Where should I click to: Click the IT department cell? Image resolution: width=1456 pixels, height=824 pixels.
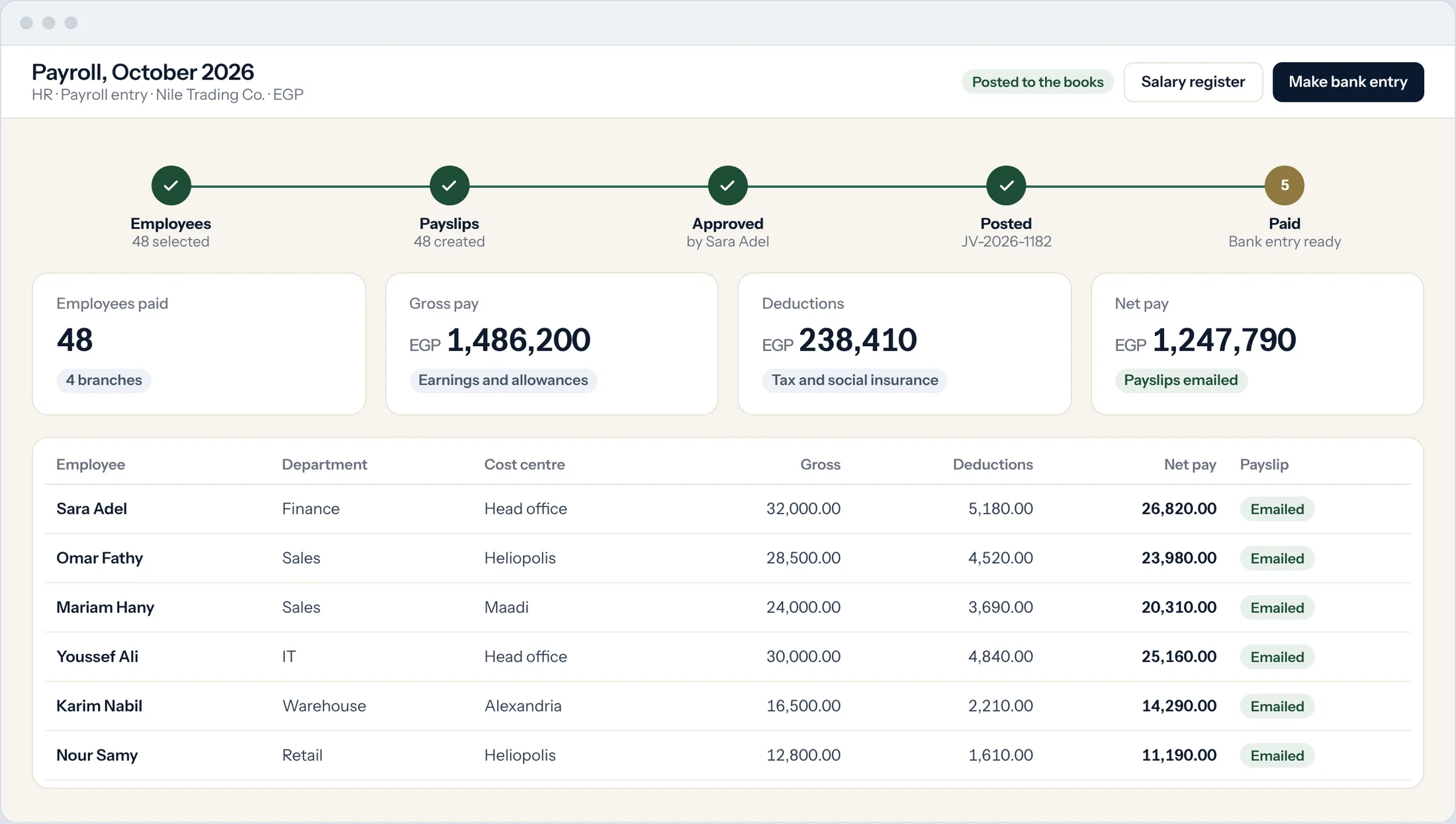289,657
